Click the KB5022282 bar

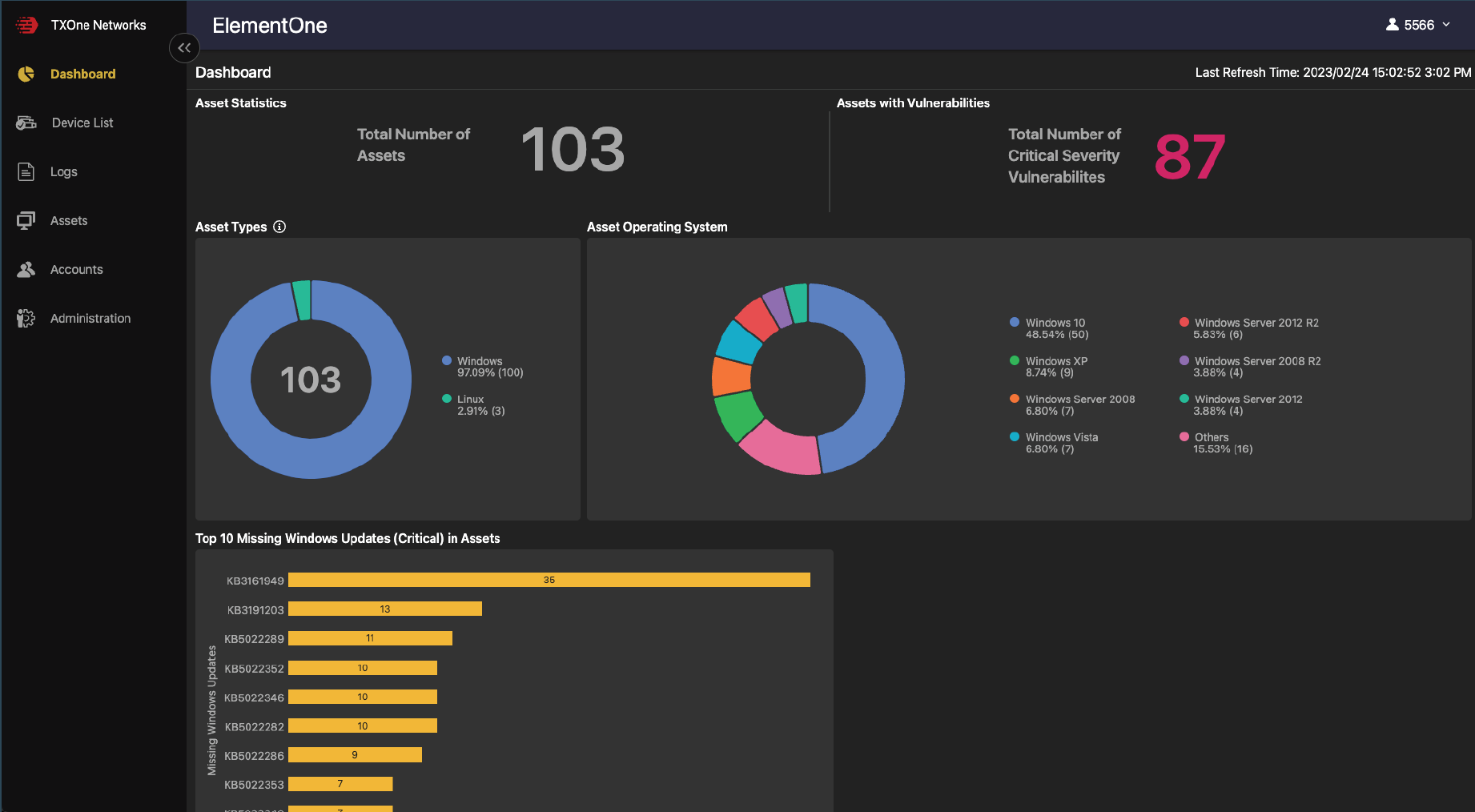coord(363,726)
